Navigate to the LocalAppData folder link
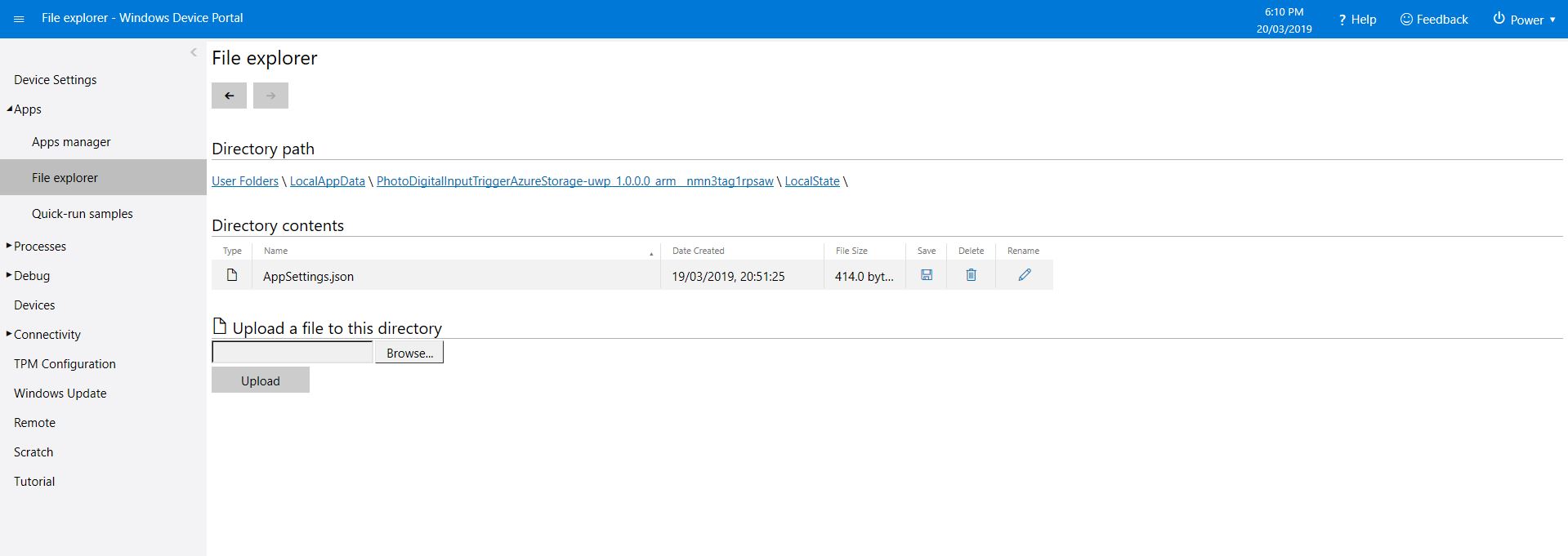This screenshot has width=1568, height=556. 327,181
